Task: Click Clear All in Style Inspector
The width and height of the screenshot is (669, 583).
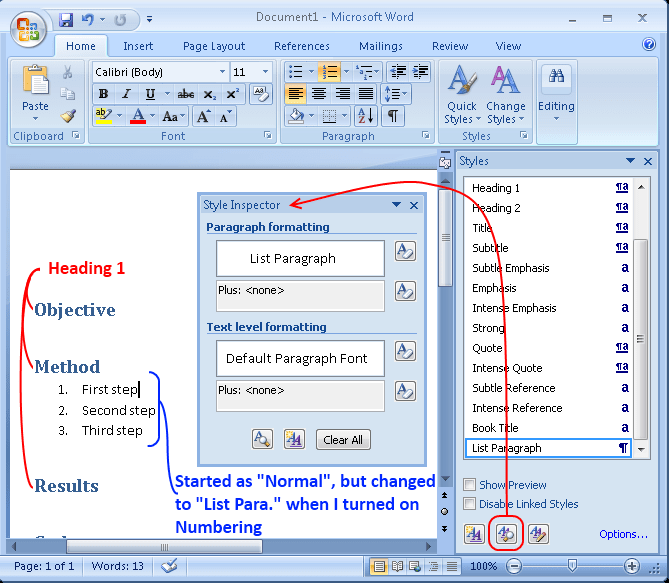Action: point(343,440)
